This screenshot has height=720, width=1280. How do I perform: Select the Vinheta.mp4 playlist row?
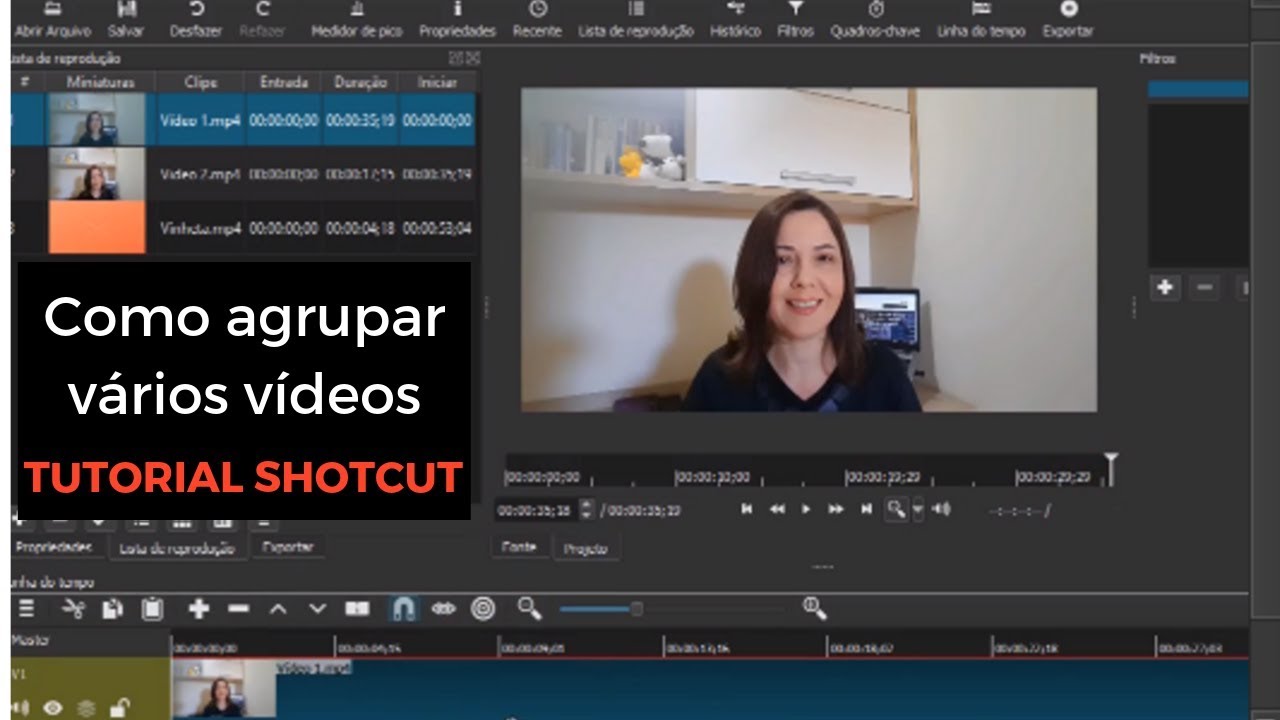(243, 227)
